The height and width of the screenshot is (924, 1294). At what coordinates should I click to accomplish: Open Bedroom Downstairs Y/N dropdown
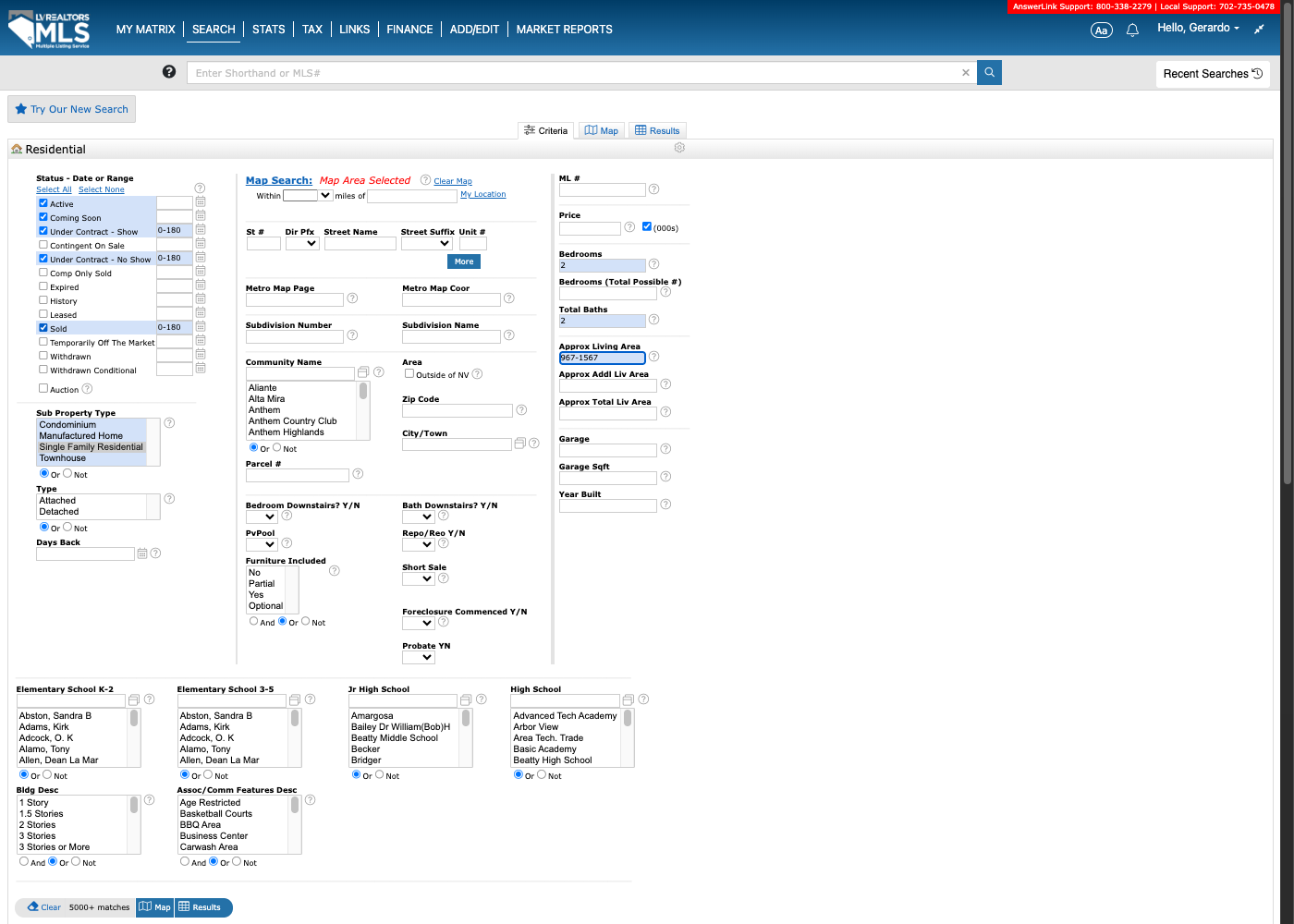tap(262, 517)
